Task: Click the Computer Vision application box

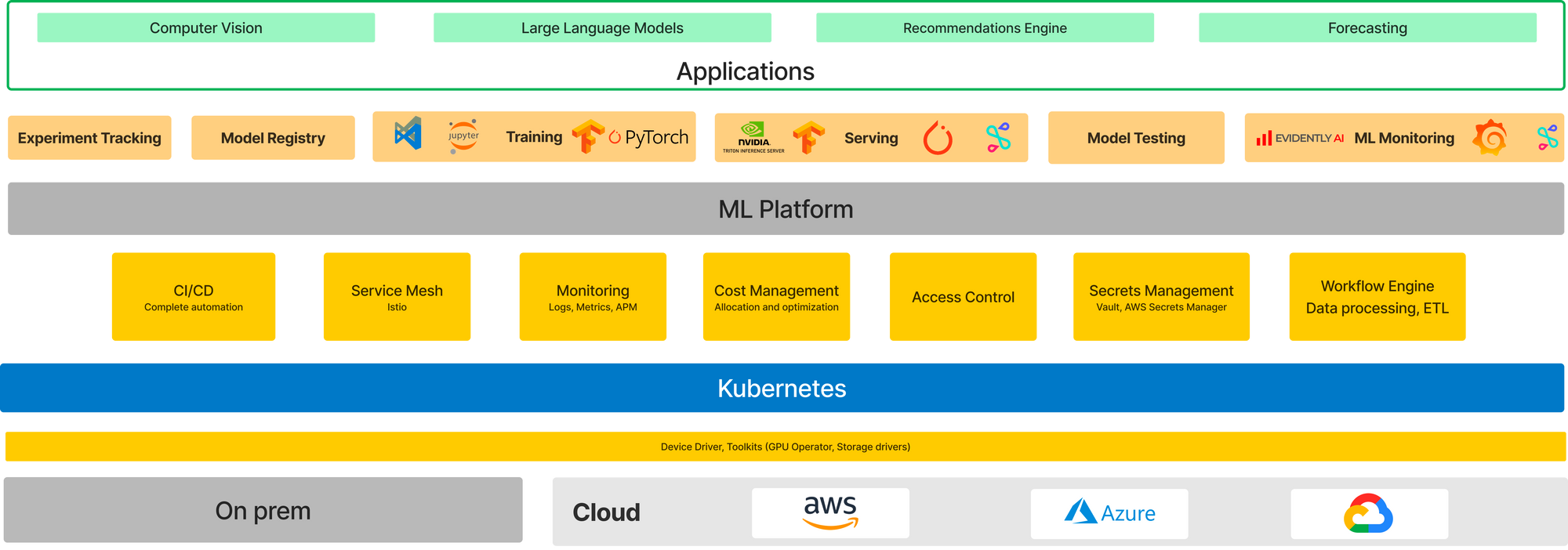Action: tap(206, 28)
